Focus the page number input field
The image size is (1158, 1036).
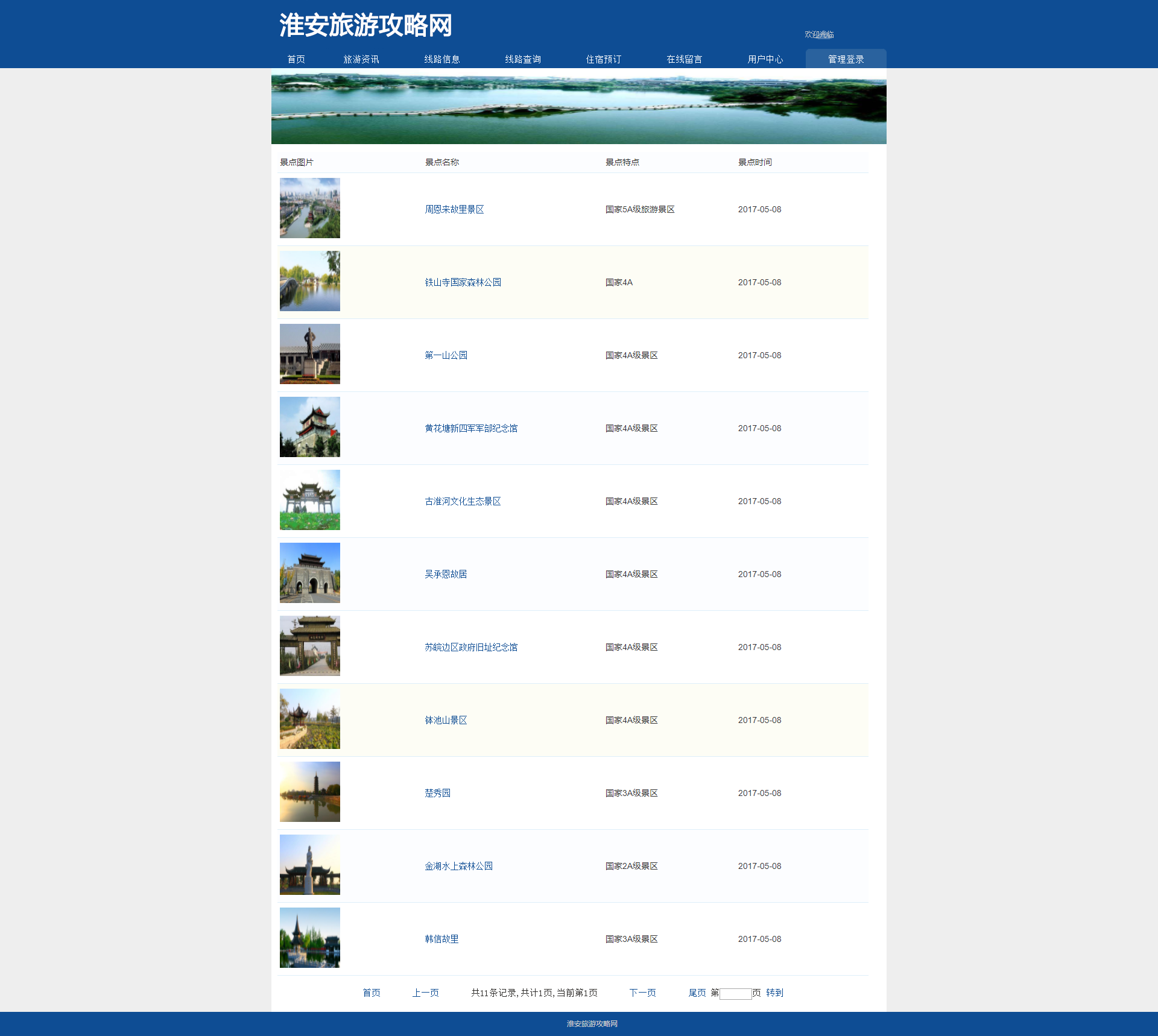click(735, 994)
